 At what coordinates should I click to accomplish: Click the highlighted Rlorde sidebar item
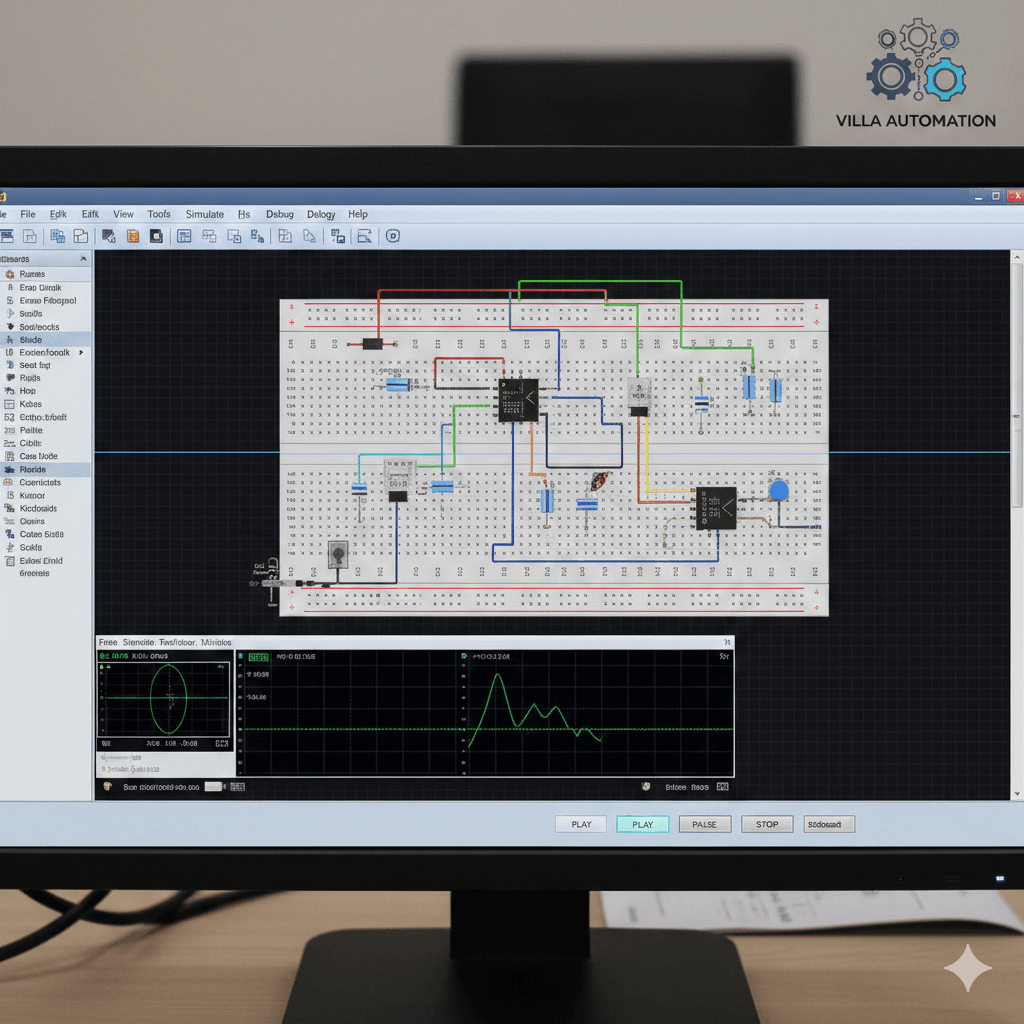click(32, 469)
